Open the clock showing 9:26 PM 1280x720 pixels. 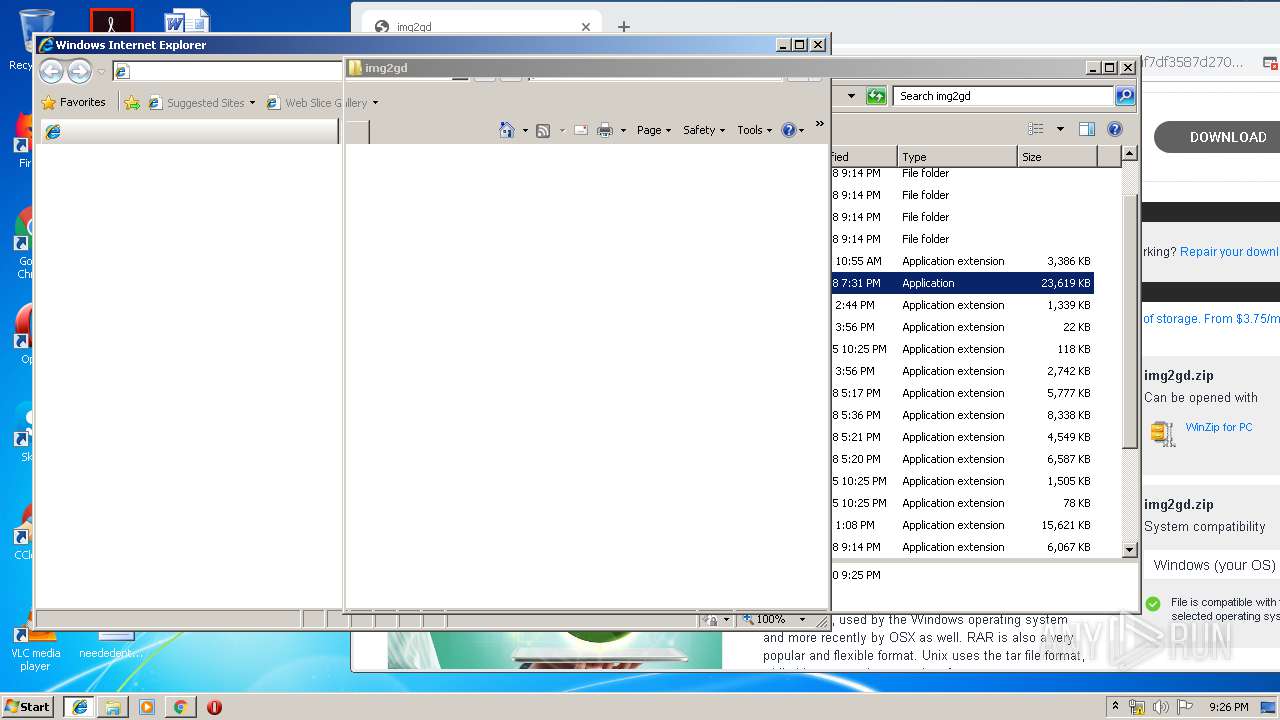coord(1228,707)
